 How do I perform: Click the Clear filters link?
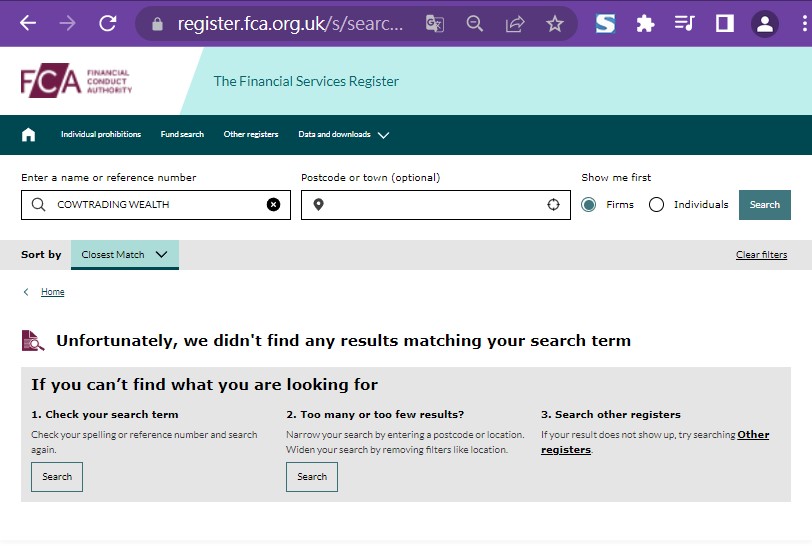pos(761,255)
